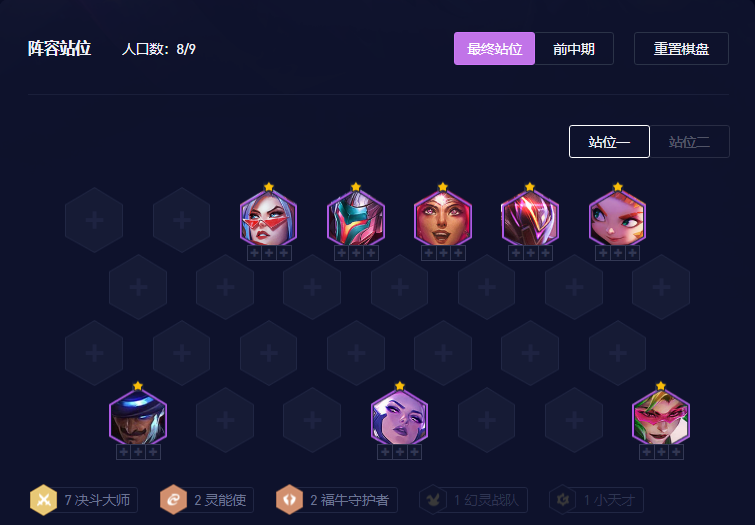Screen dimensions: 755x525
Task: Select the orange-haired green-eyed champion
Action: (x=617, y=218)
